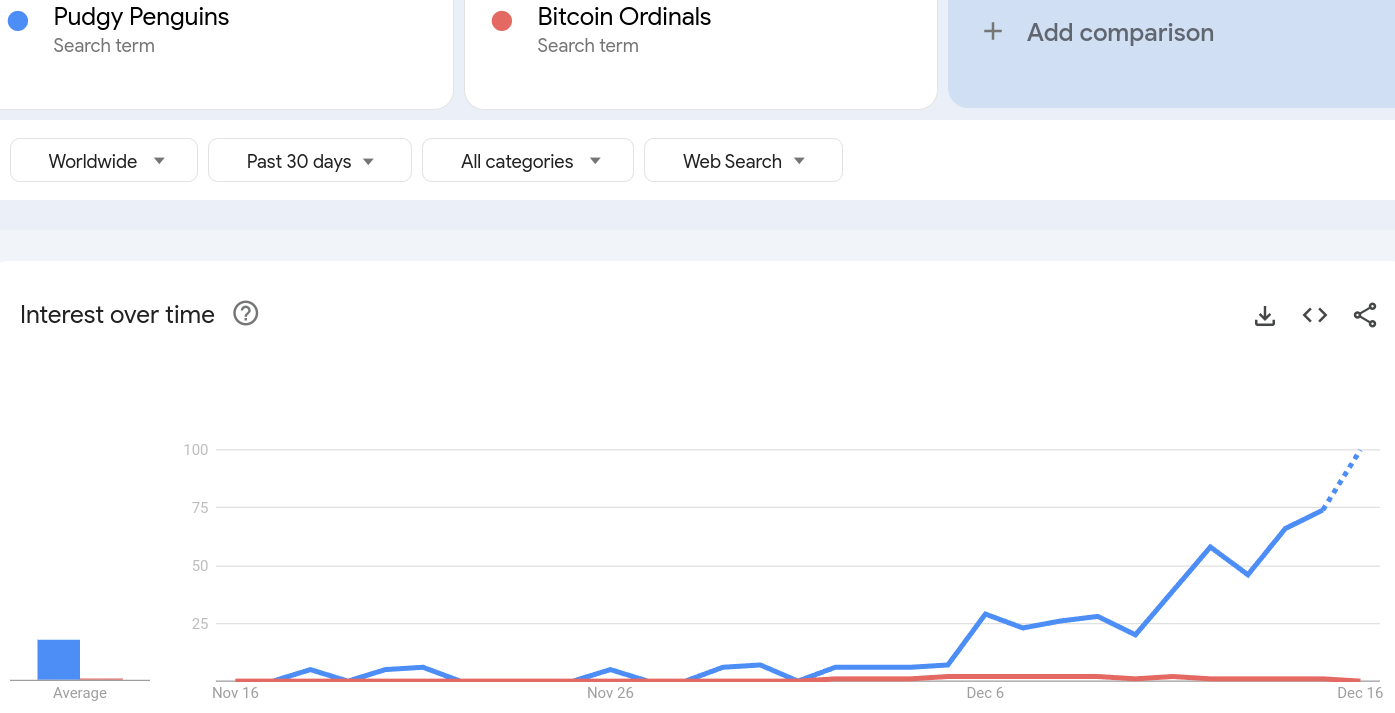Open help for Interest over time
The width and height of the screenshot is (1395, 713).
coord(245,314)
